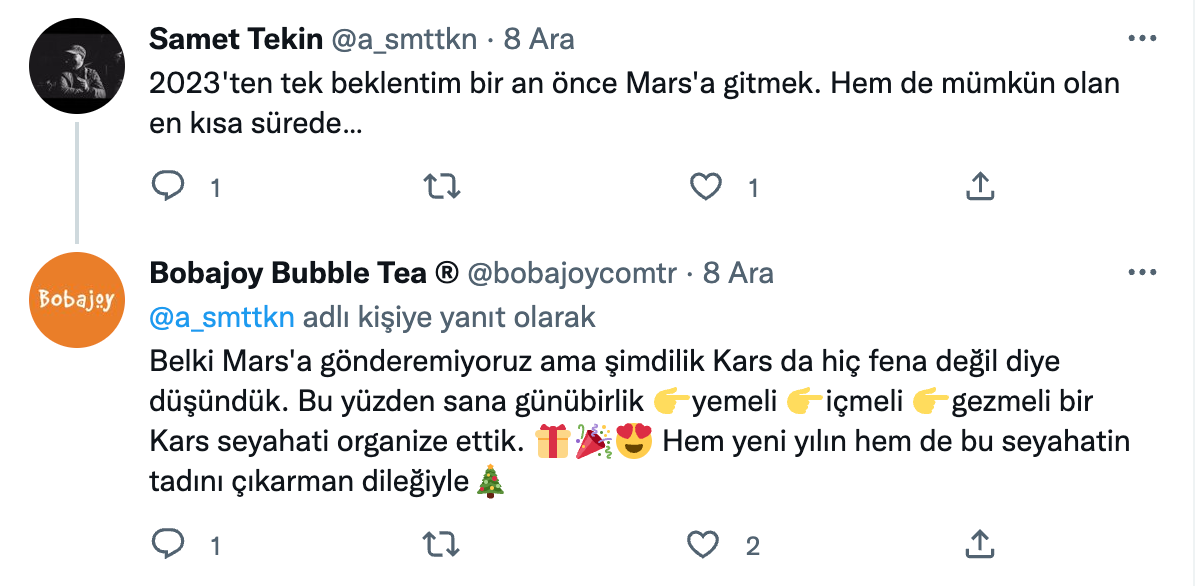The image size is (1198, 586).
Task: Open Bobajoy reply's 8 Ara timestamp
Action: pyautogui.click(x=738, y=273)
